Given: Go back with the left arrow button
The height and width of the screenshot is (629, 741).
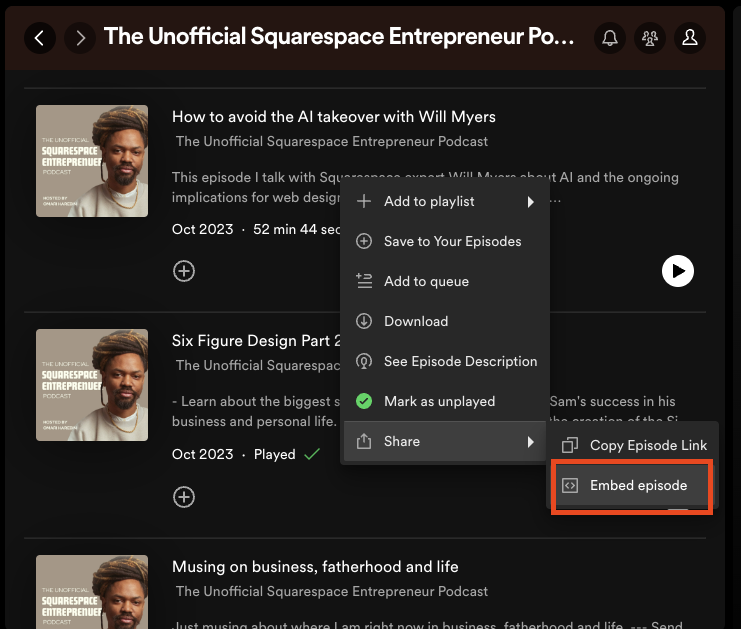Looking at the screenshot, I should 40,38.
